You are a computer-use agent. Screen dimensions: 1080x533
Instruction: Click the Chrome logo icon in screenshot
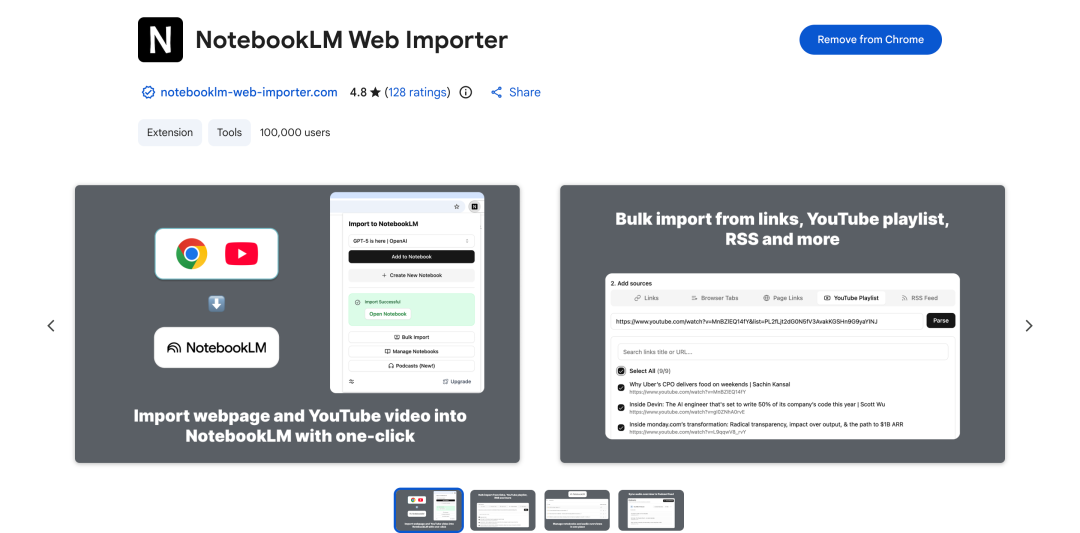point(191,253)
